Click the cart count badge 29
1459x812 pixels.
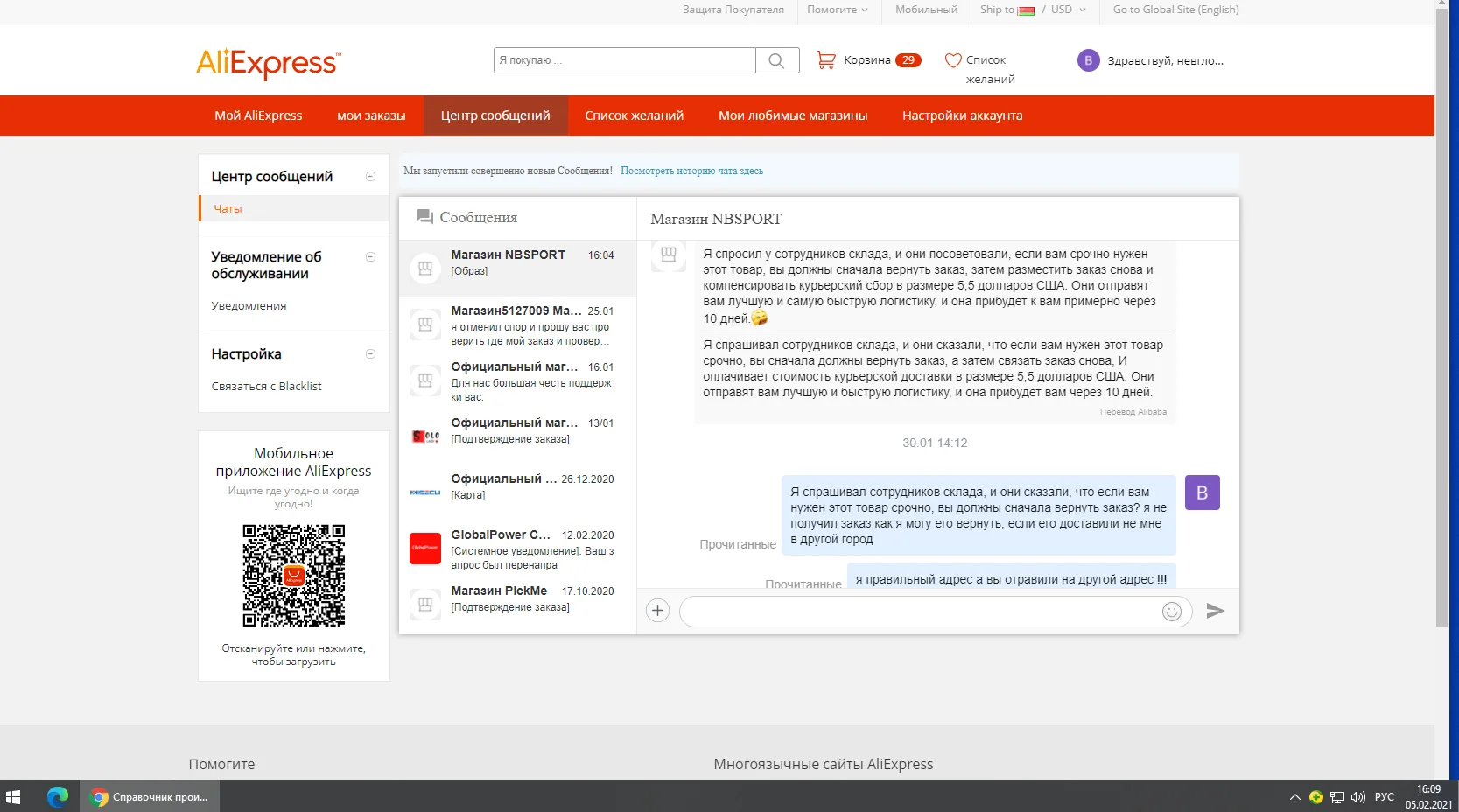(908, 60)
